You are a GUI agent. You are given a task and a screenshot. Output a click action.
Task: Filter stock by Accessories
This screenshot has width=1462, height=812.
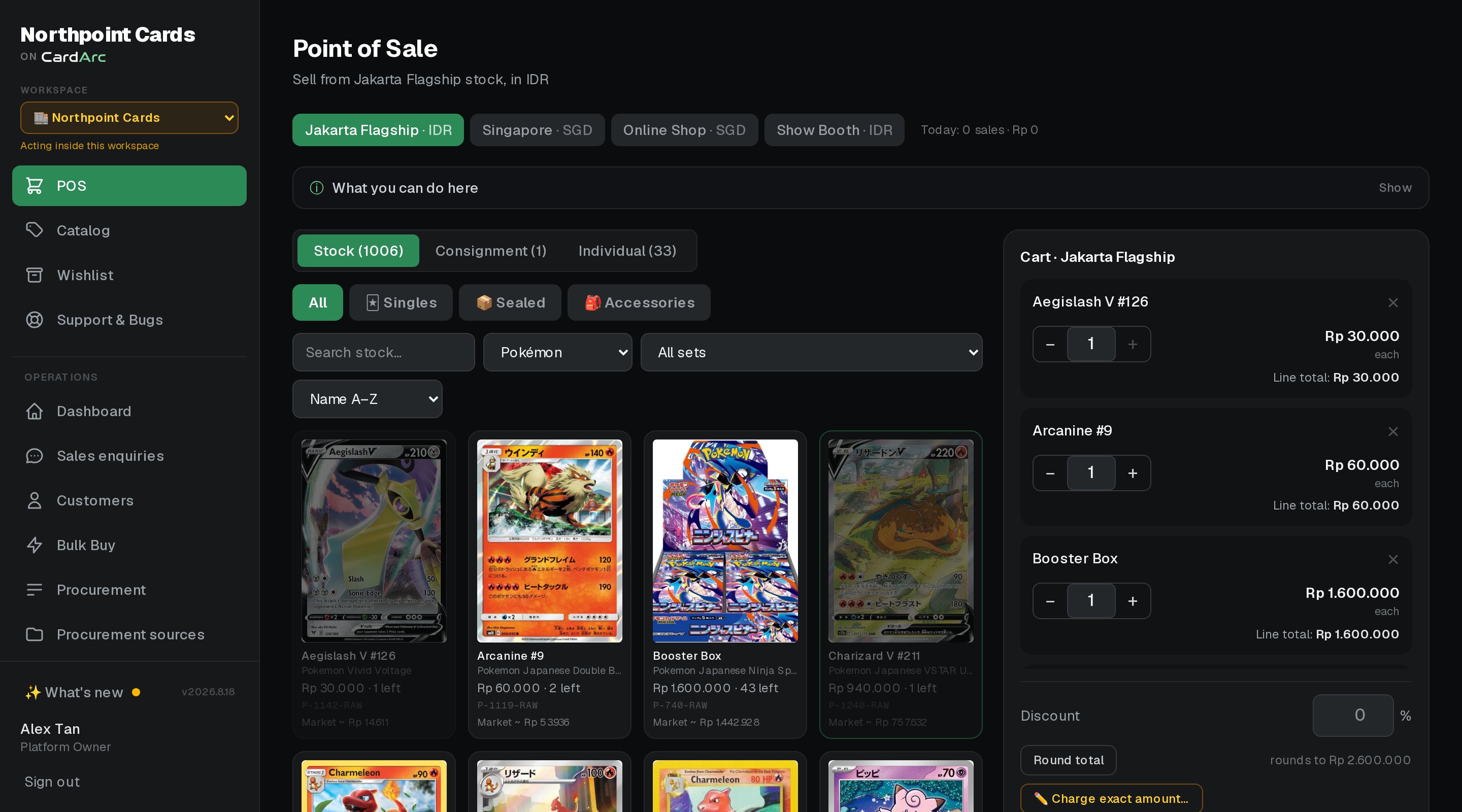[639, 302]
